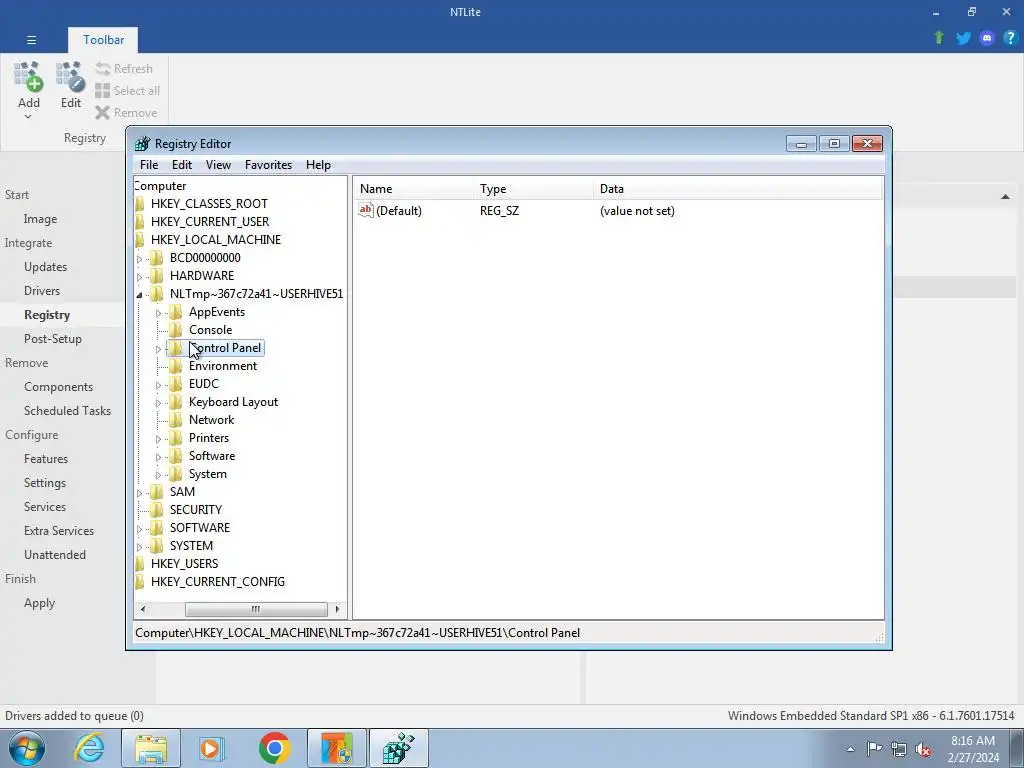Viewport: 1024px width, 768px height.
Task: Show hidden tray icons arrow
Action: [x=850, y=749]
